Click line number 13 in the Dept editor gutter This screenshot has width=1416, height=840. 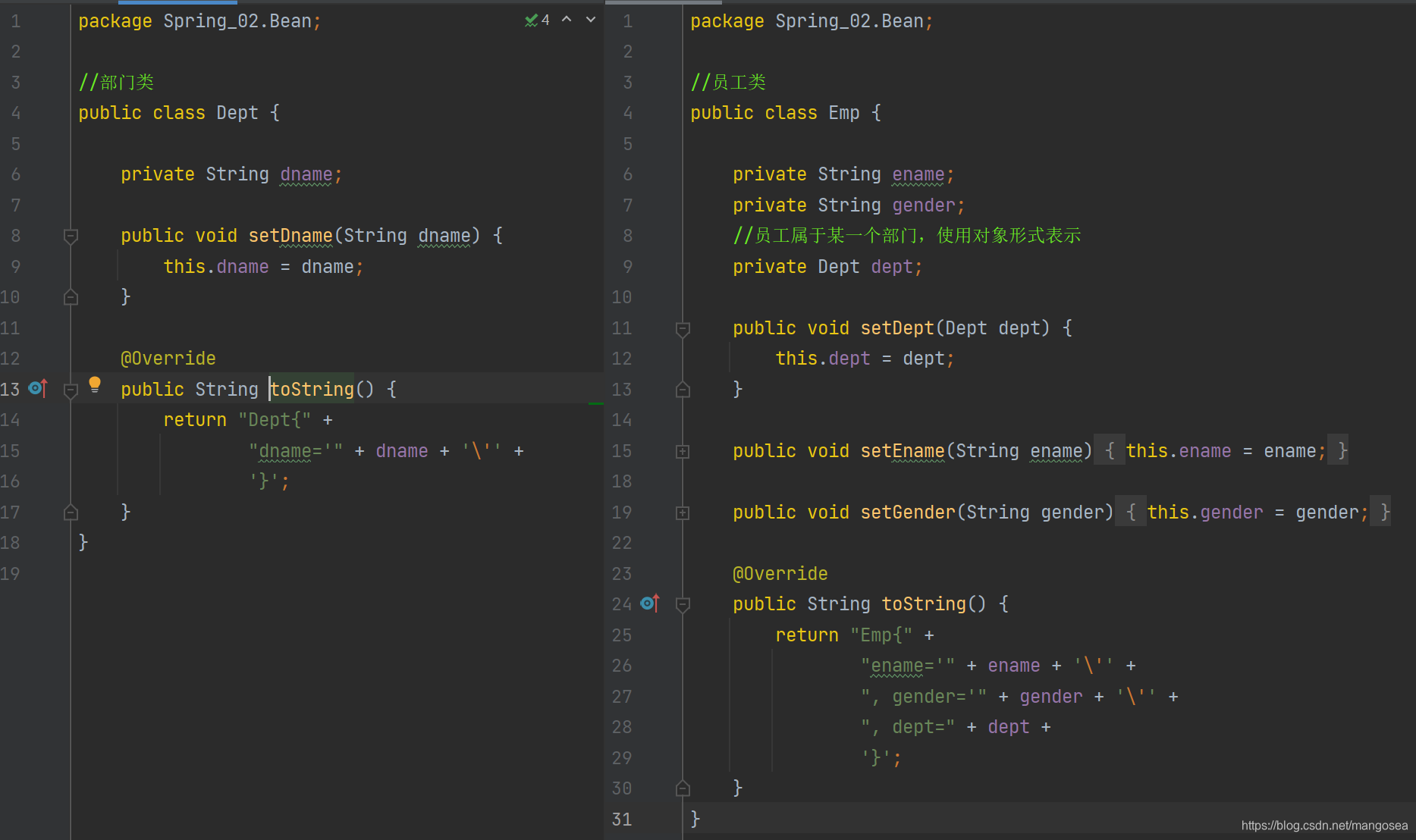coord(11,390)
